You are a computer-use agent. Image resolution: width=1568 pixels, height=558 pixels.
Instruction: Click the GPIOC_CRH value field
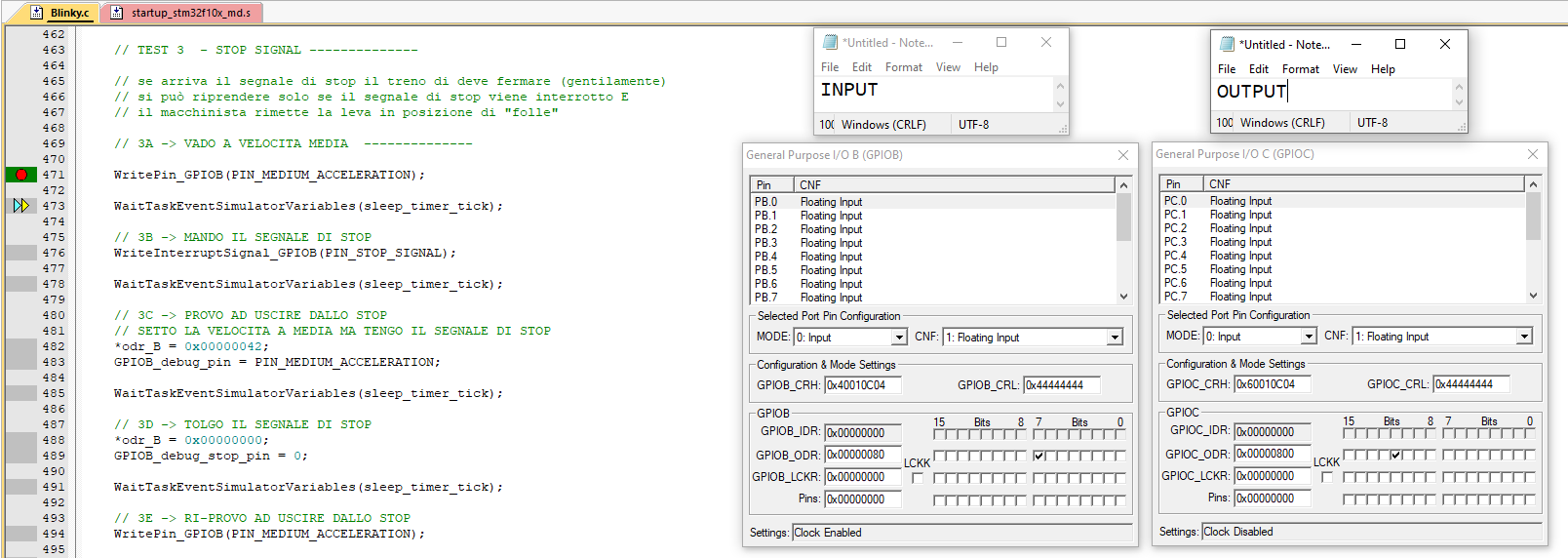[1273, 384]
